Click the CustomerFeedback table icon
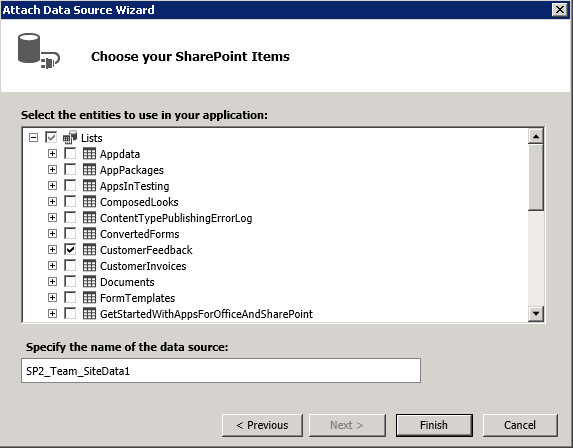Viewport: 573px width, 448px height. pyautogui.click(x=89, y=250)
